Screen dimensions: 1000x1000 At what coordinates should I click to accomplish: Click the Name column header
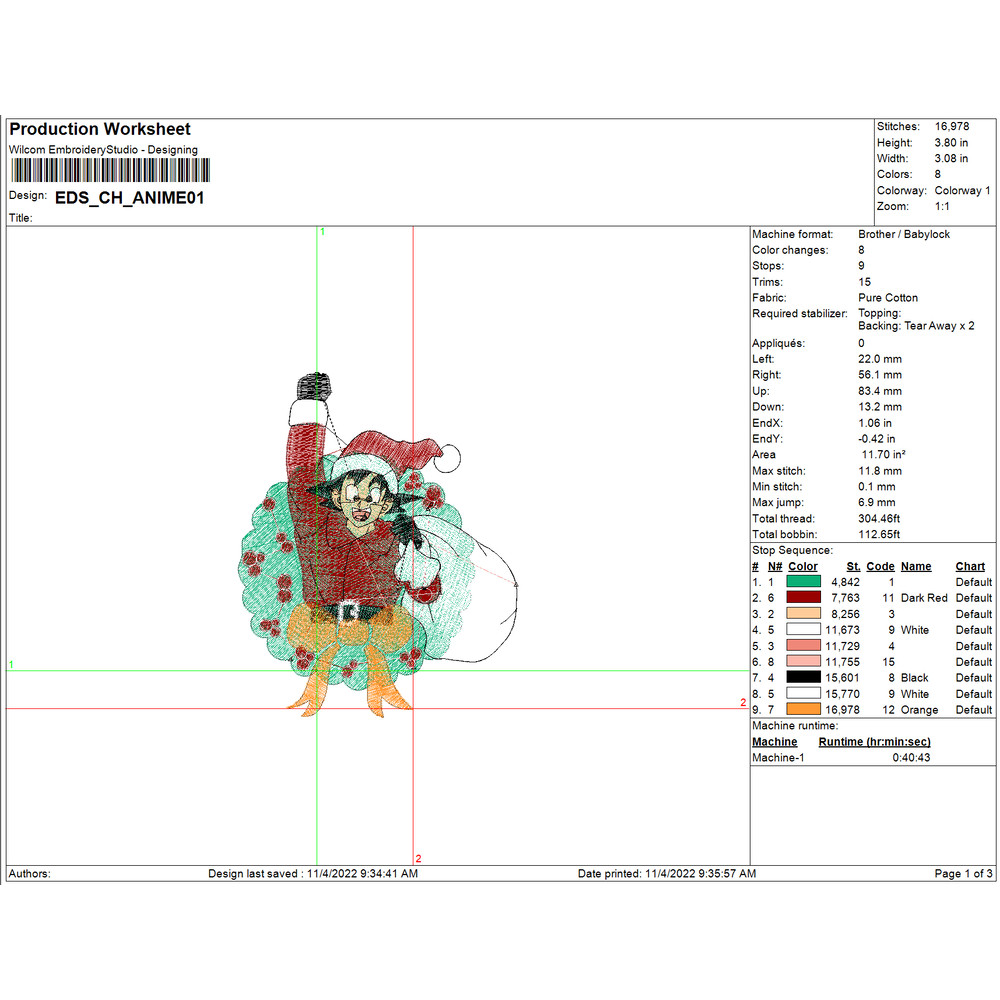(915, 566)
